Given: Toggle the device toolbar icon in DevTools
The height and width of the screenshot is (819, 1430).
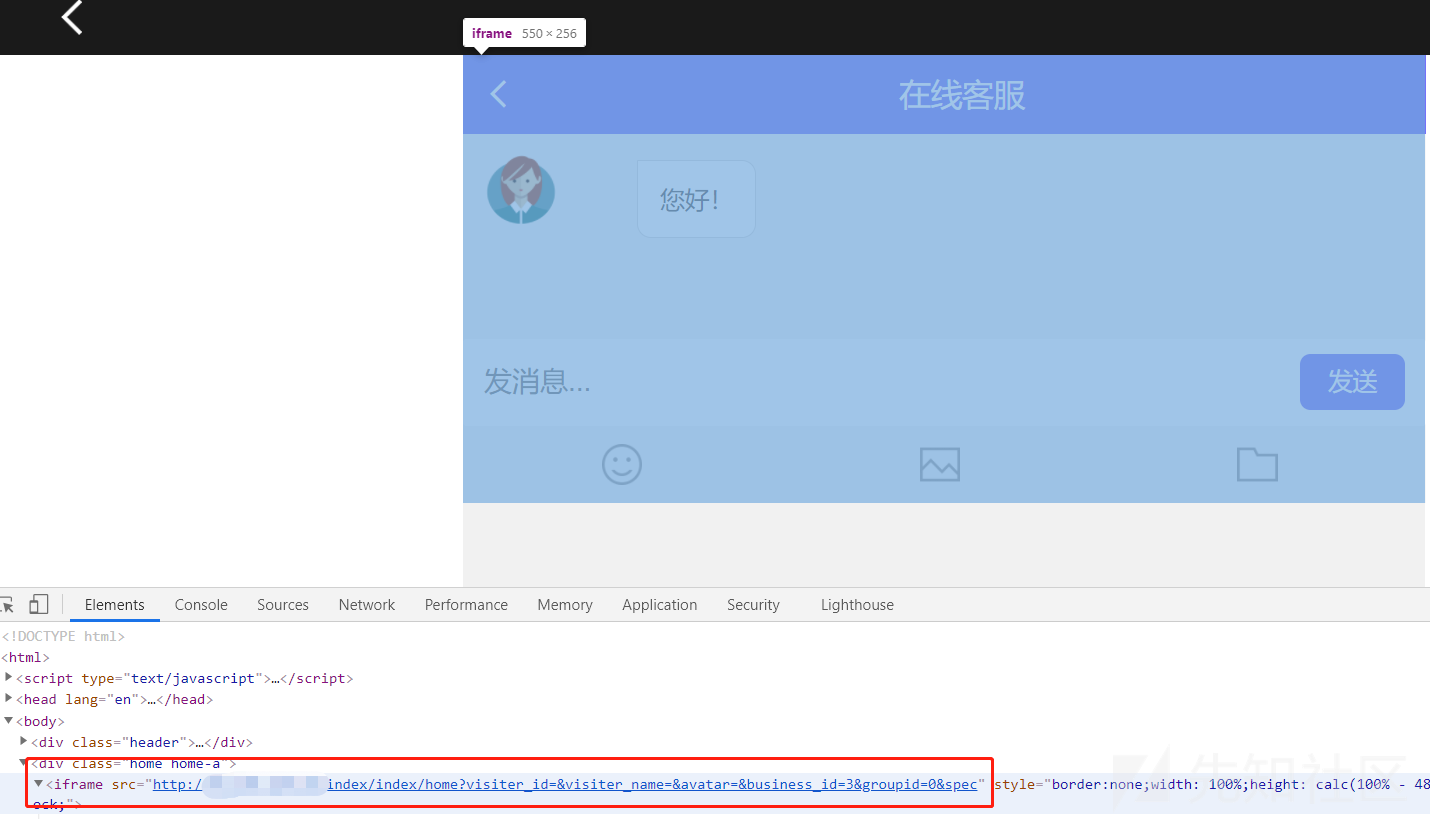Looking at the screenshot, I should point(39,604).
